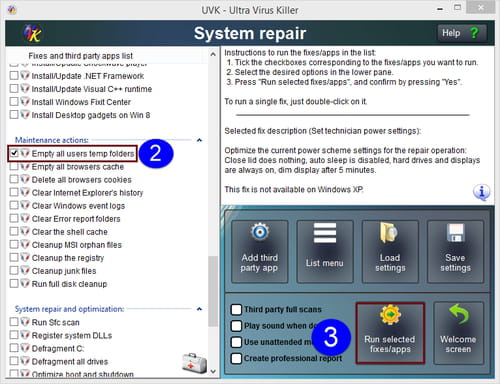500x384 pixels.
Task: Click shield icon beside Cleanup junk files
Action: (x=25, y=270)
